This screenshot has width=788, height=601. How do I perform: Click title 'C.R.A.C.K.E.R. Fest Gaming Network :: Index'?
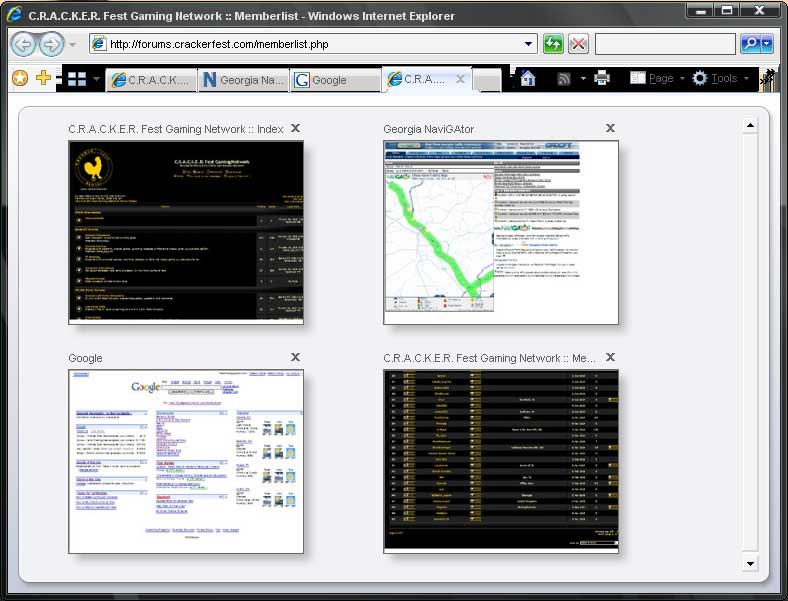(x=176, y=129)
